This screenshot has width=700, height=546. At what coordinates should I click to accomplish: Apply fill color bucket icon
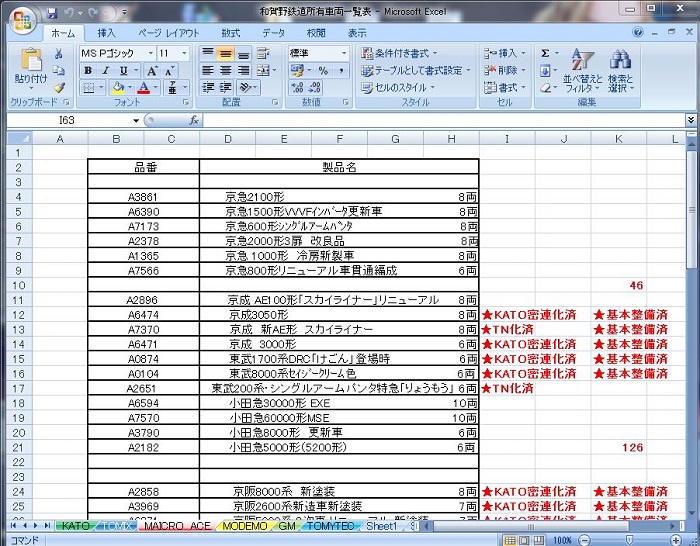tap(118, 87)
